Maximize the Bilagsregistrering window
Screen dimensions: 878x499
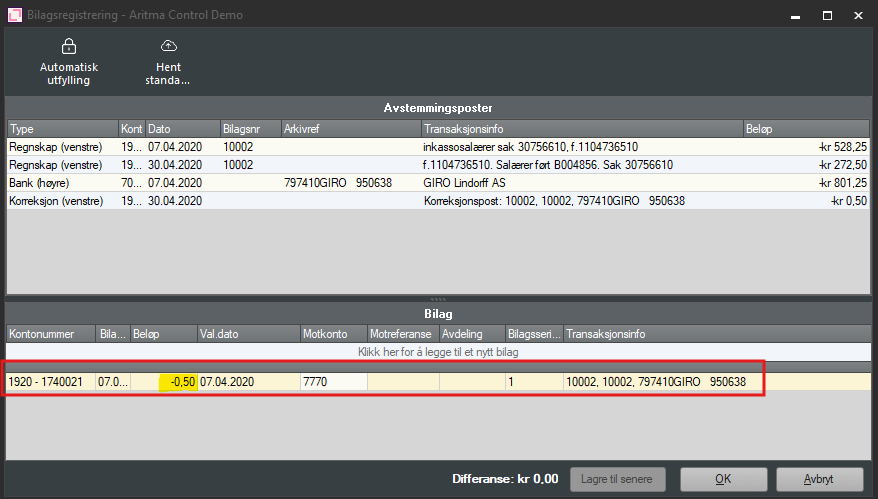827,15
